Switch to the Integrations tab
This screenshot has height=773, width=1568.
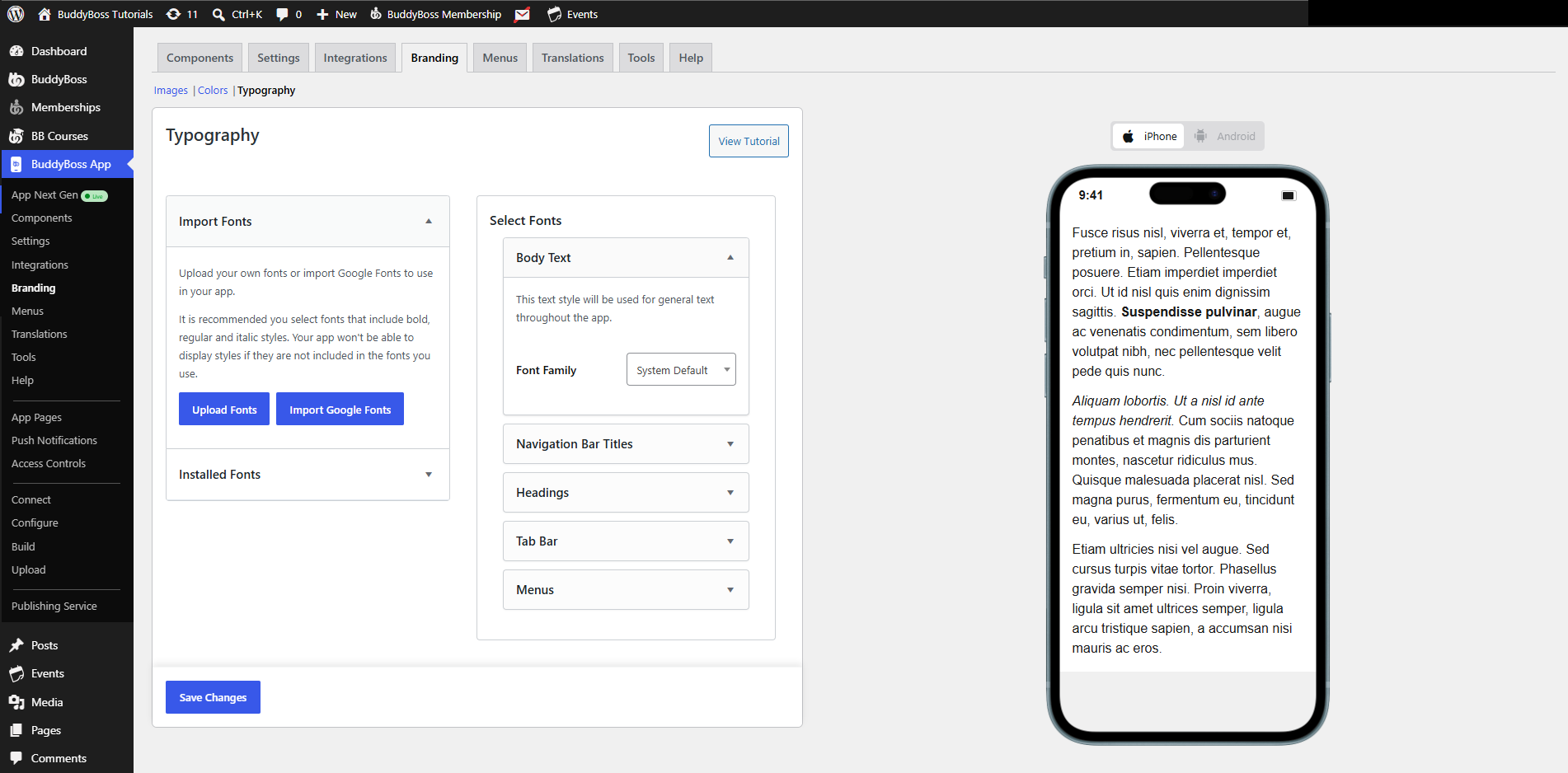(x=355, y=58)
